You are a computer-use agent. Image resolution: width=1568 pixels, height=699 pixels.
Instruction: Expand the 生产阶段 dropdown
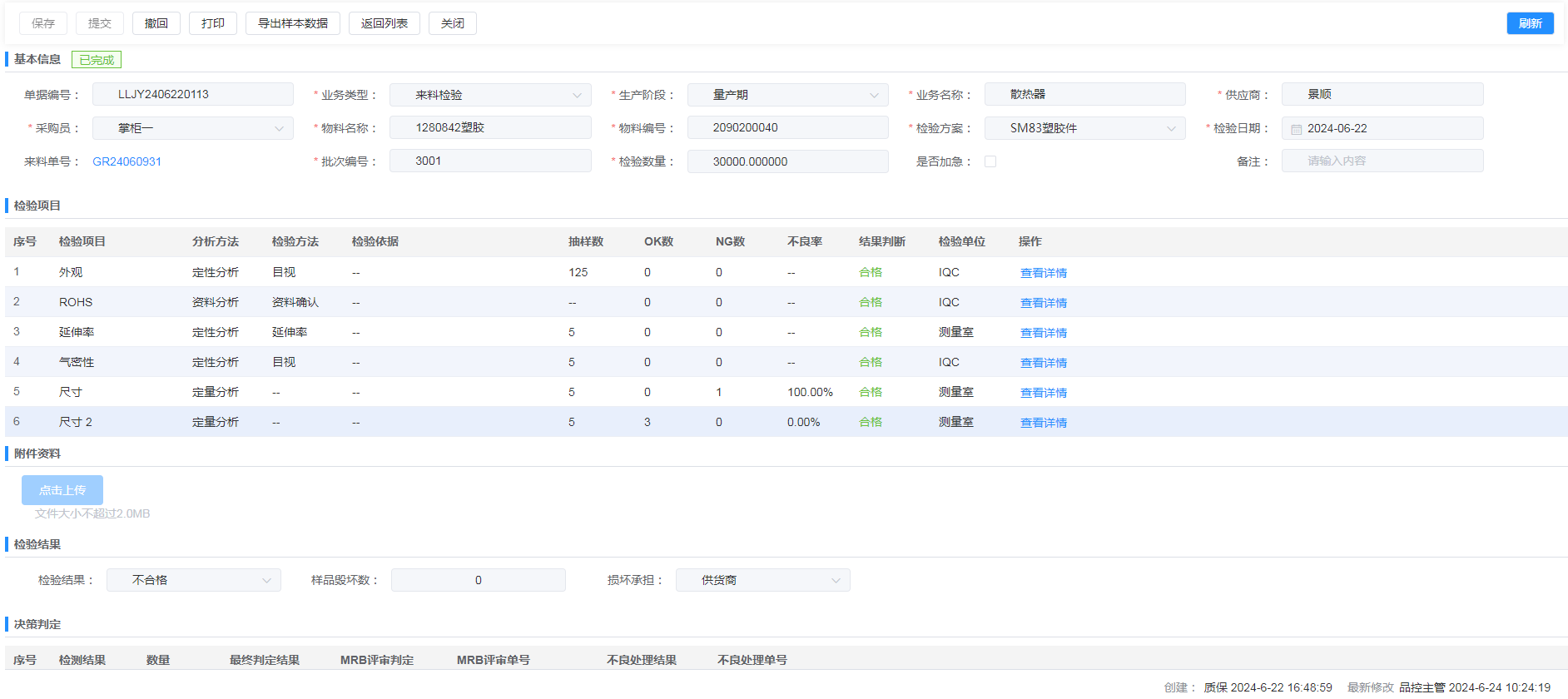pos(787,95)
